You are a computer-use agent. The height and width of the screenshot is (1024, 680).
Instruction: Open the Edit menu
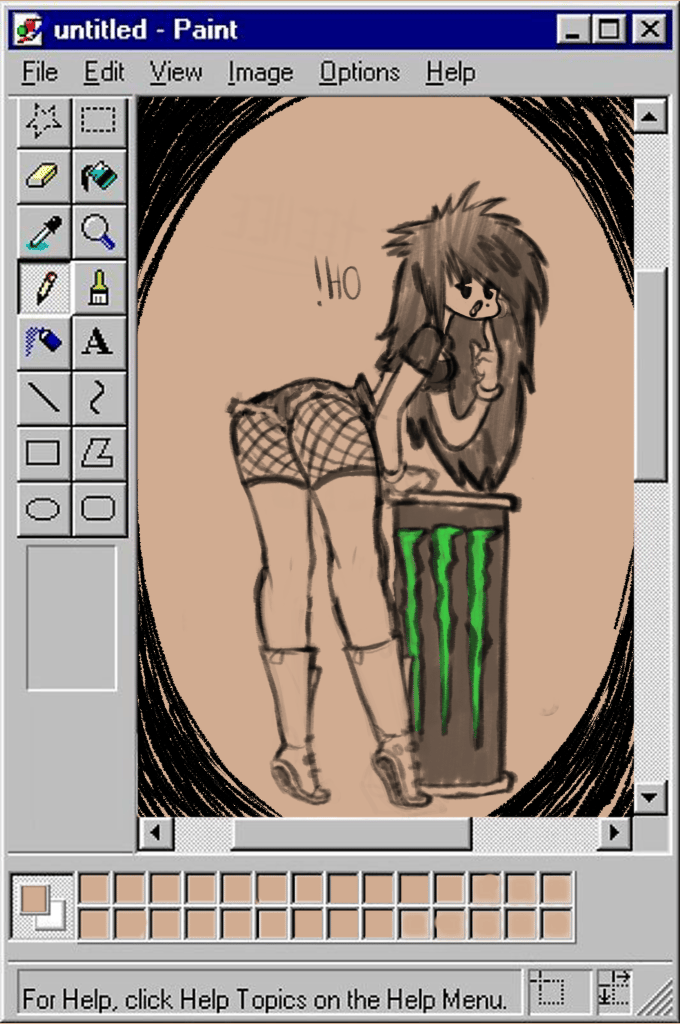(x=103, y=72)
